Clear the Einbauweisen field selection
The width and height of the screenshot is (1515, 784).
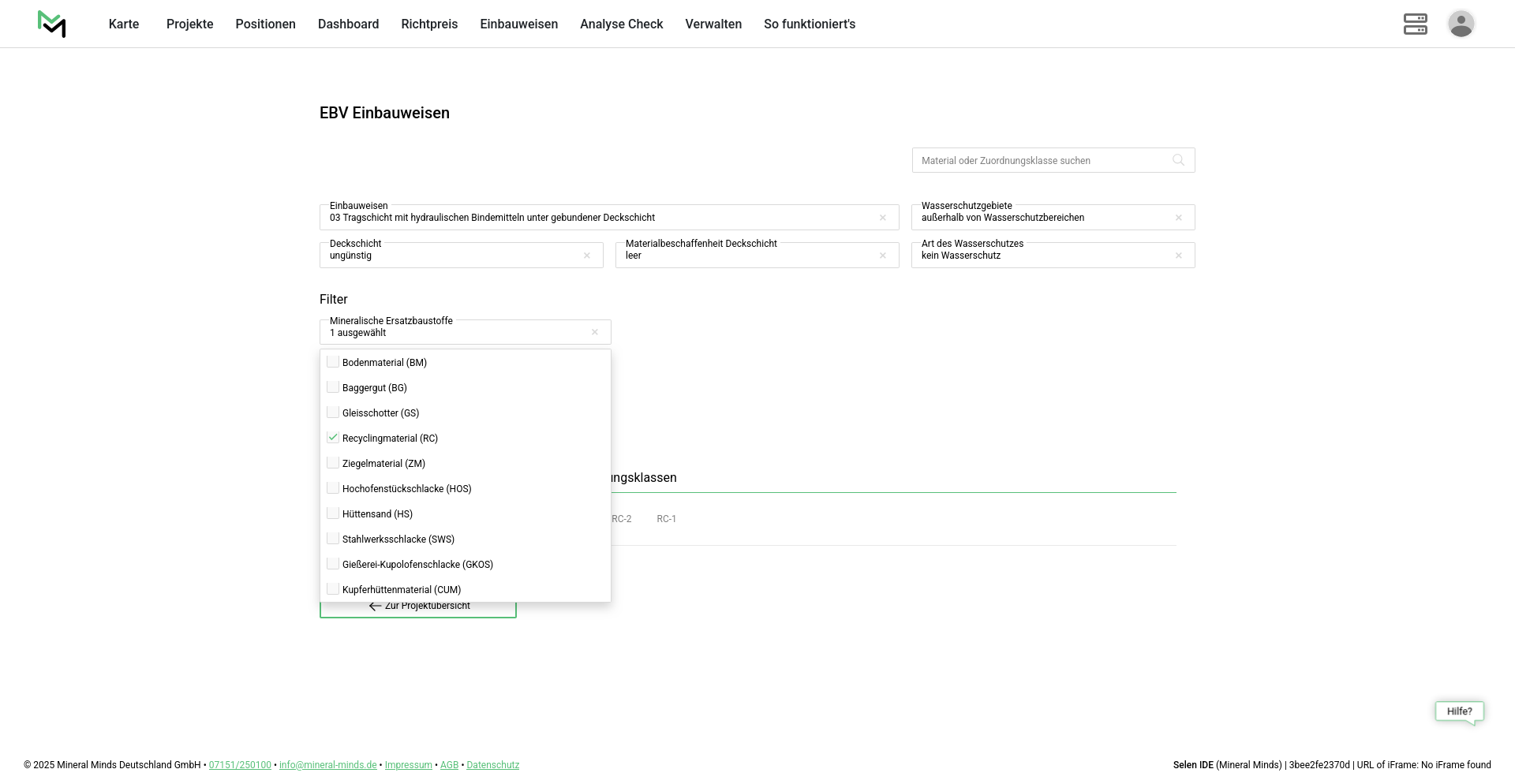[883, 218]
